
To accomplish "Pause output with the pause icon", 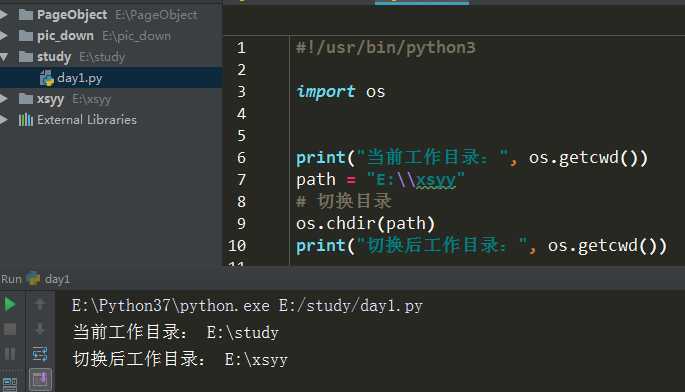I will pos(10,354).
